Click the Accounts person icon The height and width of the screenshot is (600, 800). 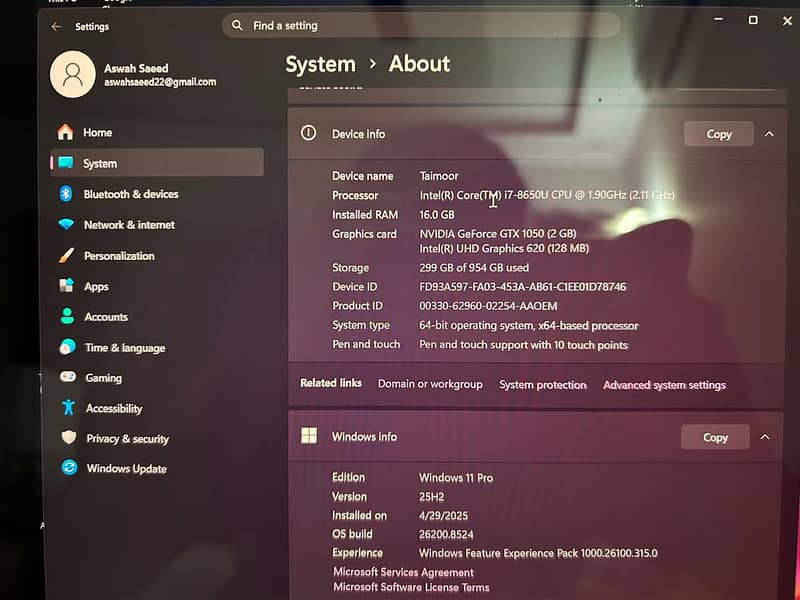[67, 316]
